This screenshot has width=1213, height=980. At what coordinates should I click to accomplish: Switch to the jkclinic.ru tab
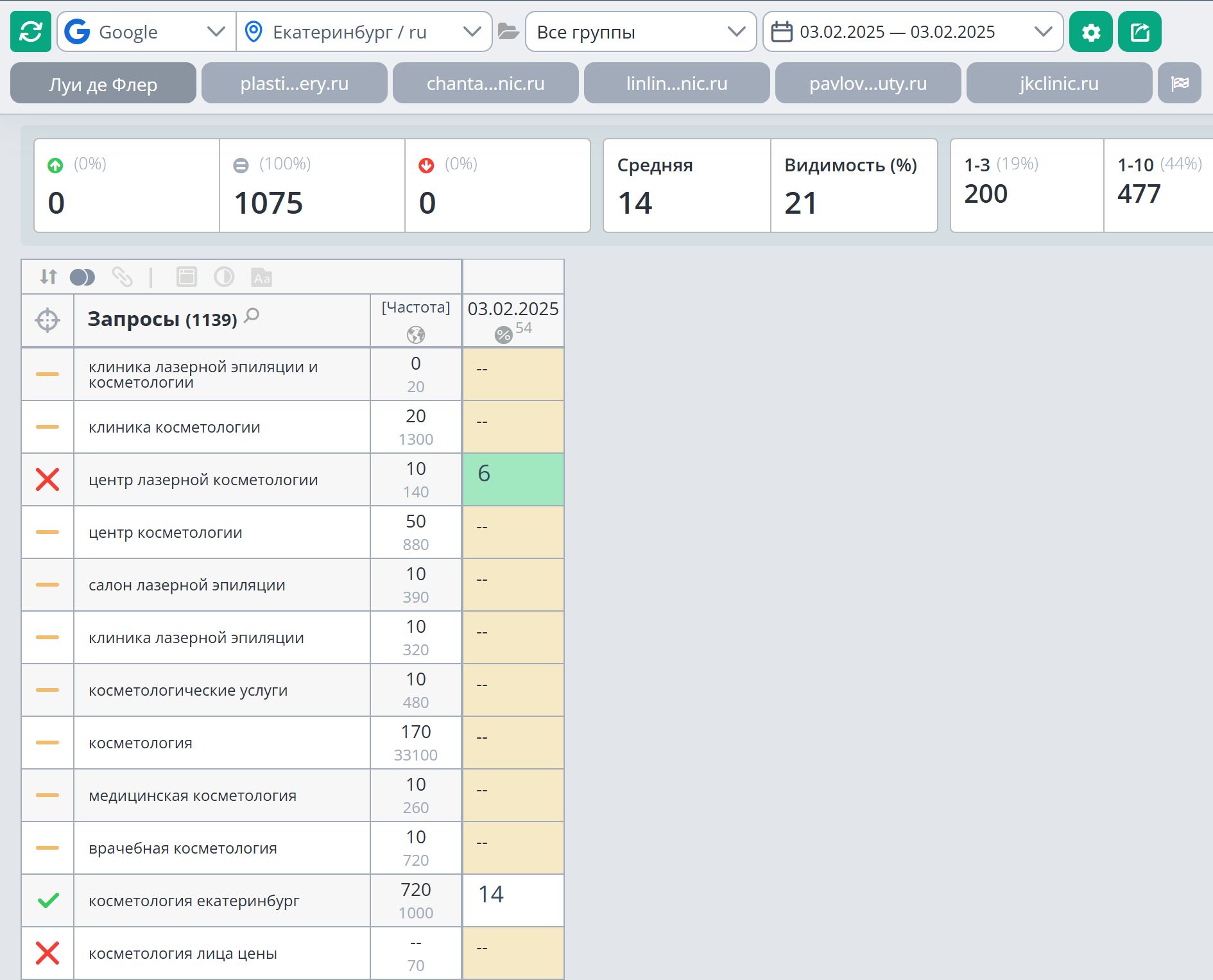click(1059, 83)
